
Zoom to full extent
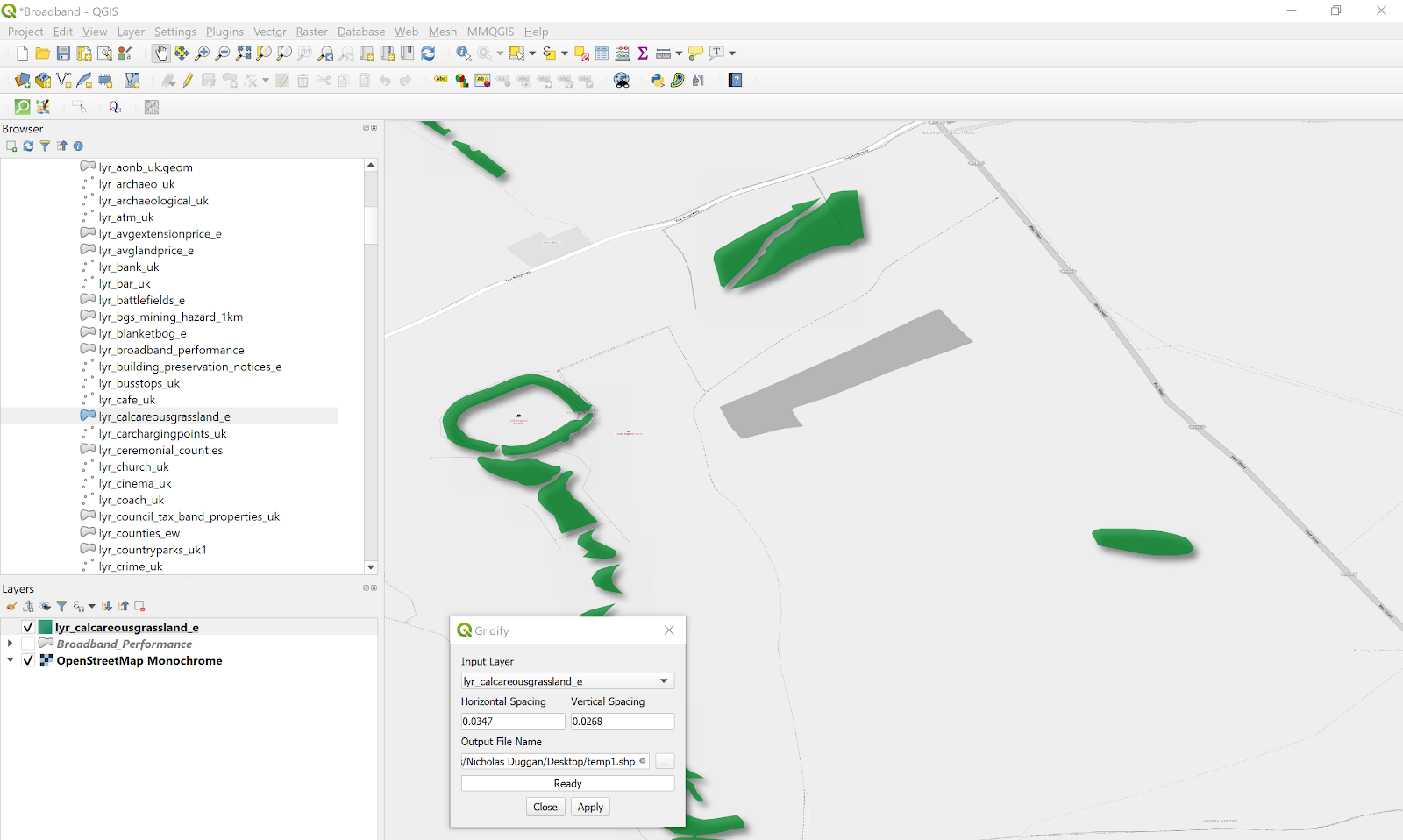point(244,53)
